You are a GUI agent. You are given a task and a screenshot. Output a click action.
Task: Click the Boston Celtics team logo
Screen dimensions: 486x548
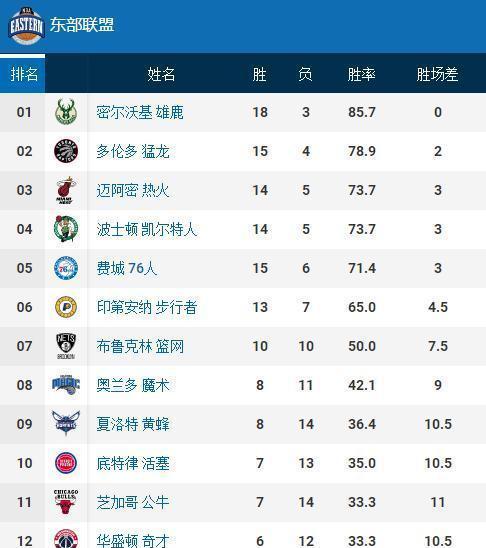coord(66,229)
